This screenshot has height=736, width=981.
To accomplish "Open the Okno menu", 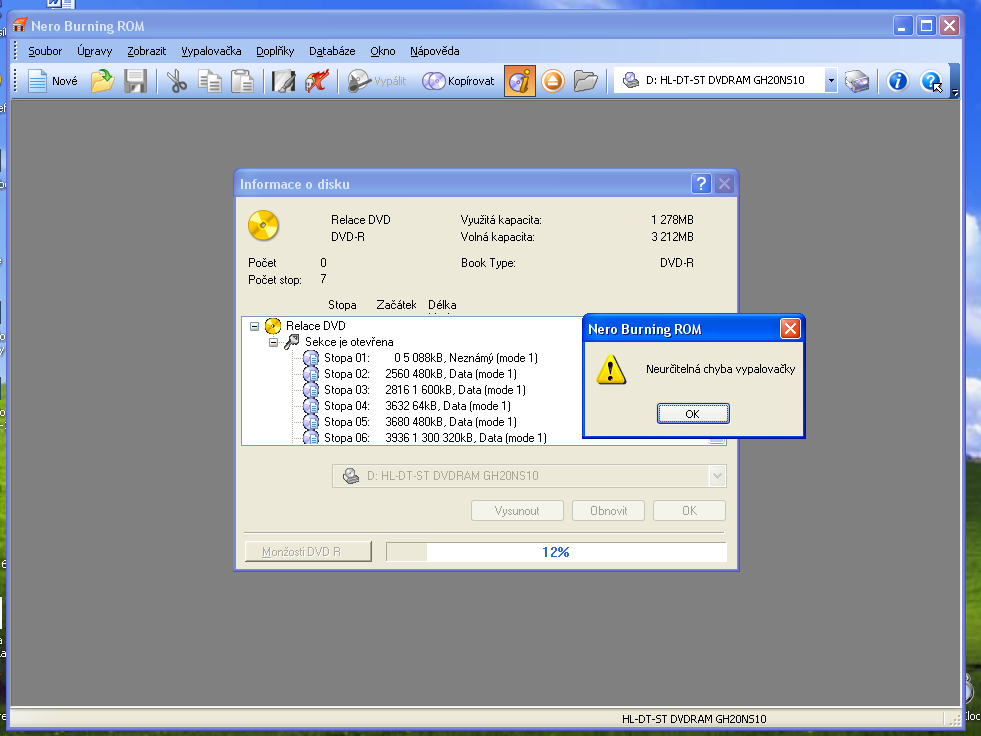I will 382,51.
